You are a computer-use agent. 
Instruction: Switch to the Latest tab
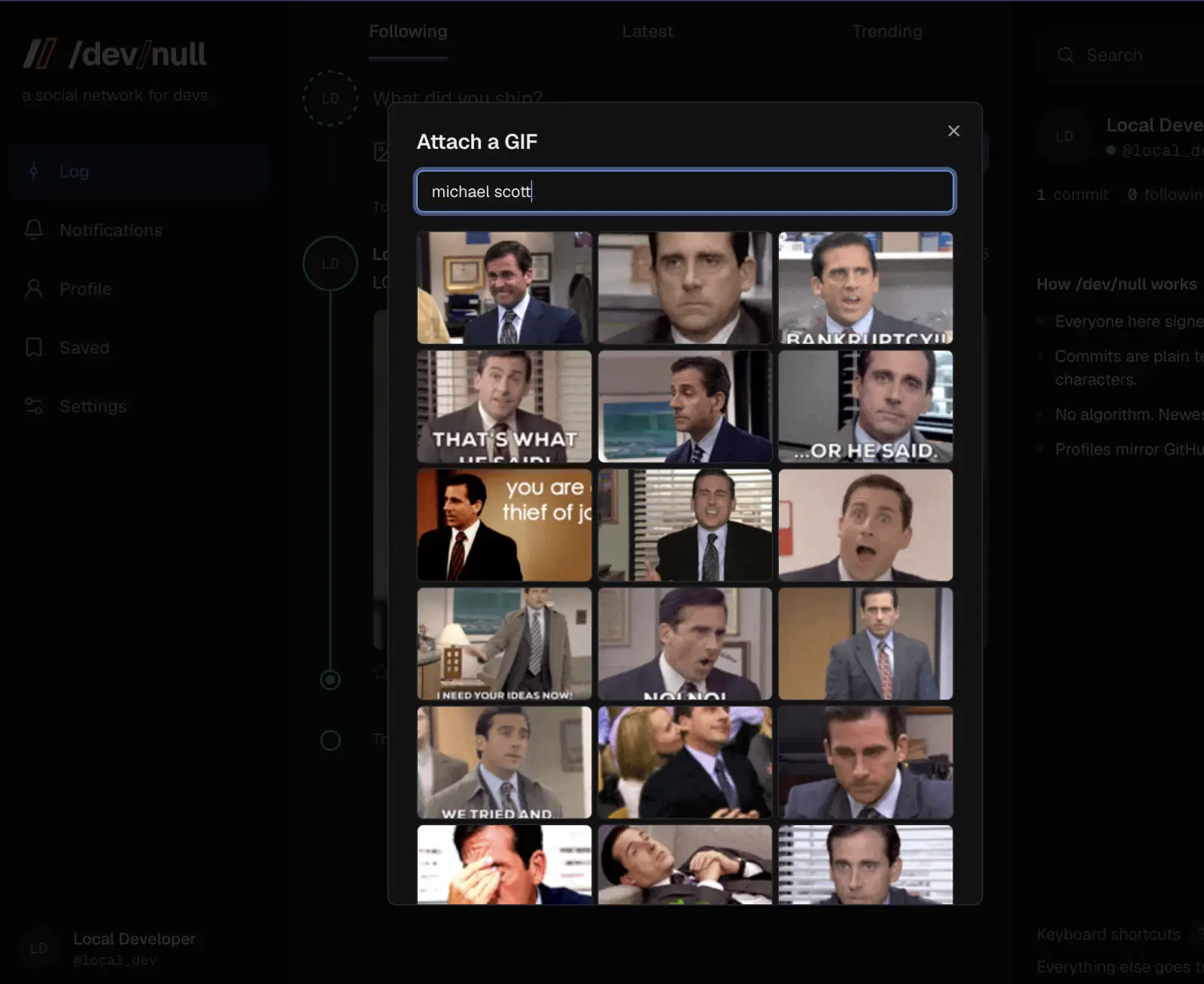point(647,32)
